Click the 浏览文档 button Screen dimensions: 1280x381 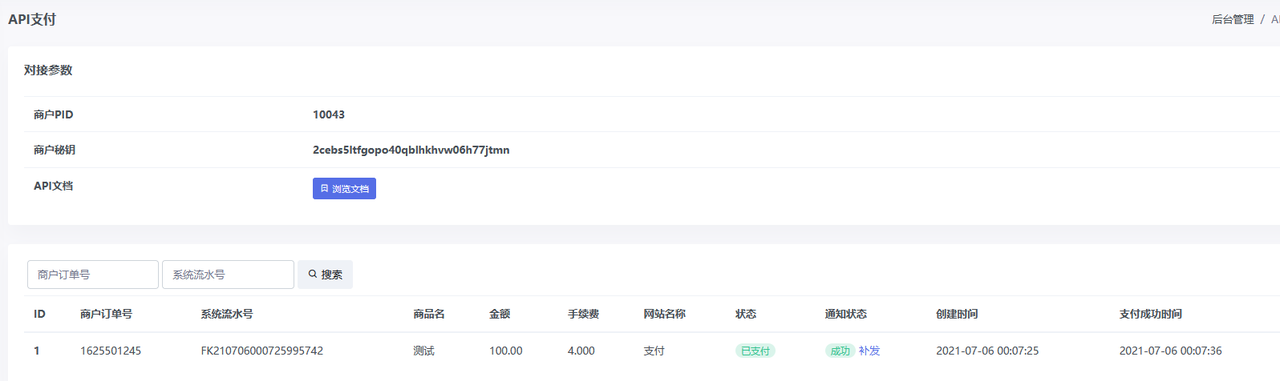coord(344,188)
